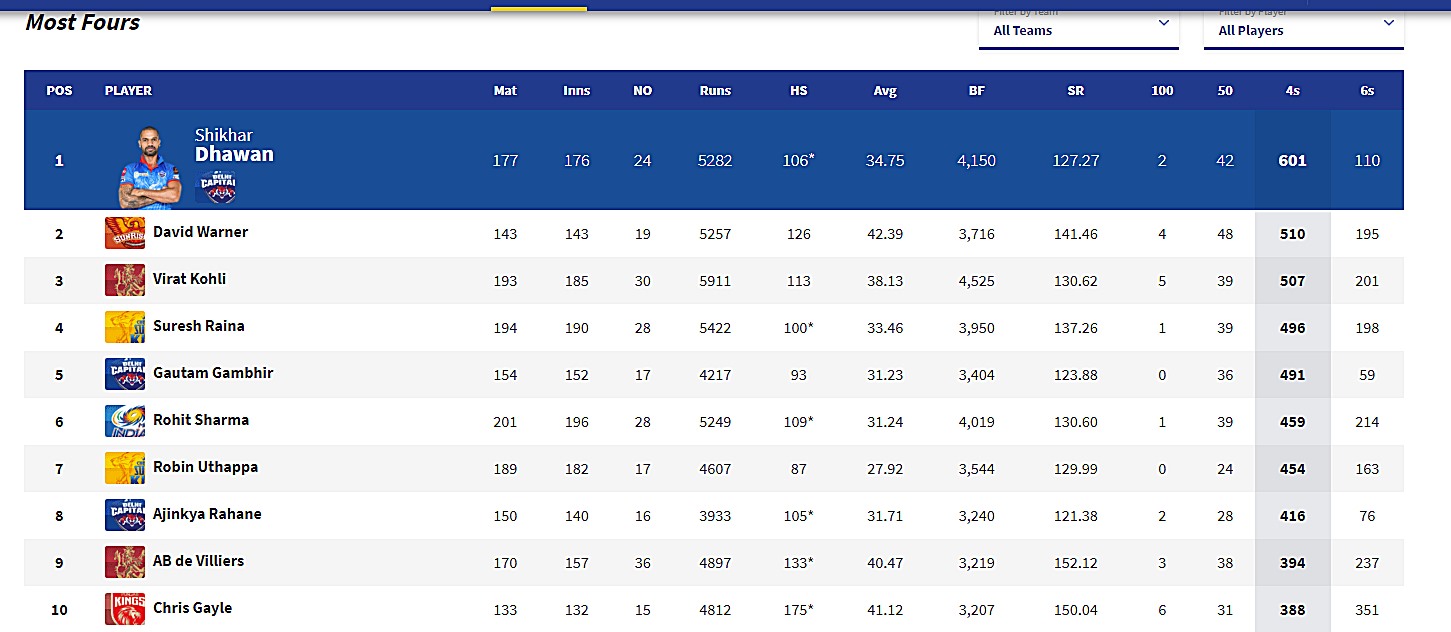Image resolution: width=1451 pixels, height=632 pixels.
Task: Click the team logo beside Suresh Raina
Action: coord(125,328)
